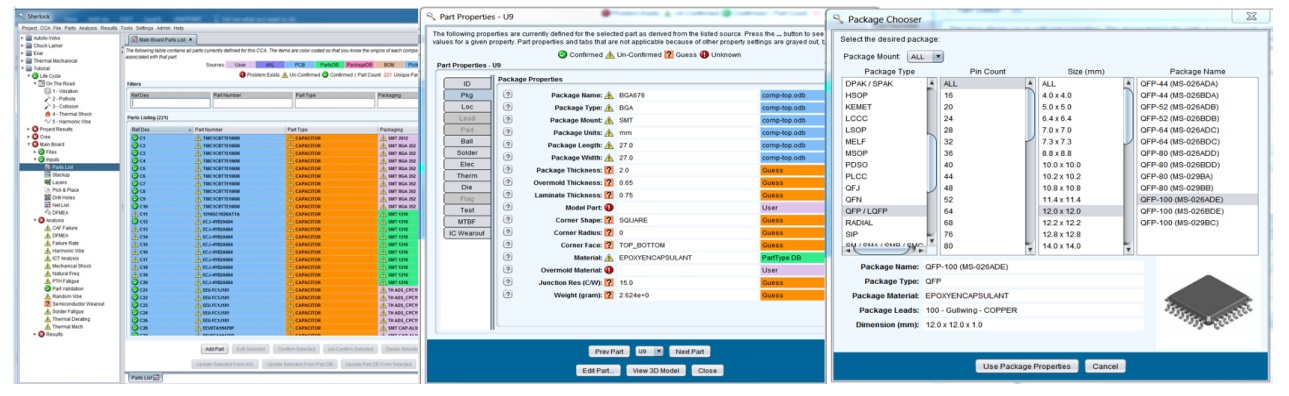The height and width of the screenshot is (396, 1289).
Task: Expand the Adobe-Volvo project node
Action: click(x=22, y=39)
